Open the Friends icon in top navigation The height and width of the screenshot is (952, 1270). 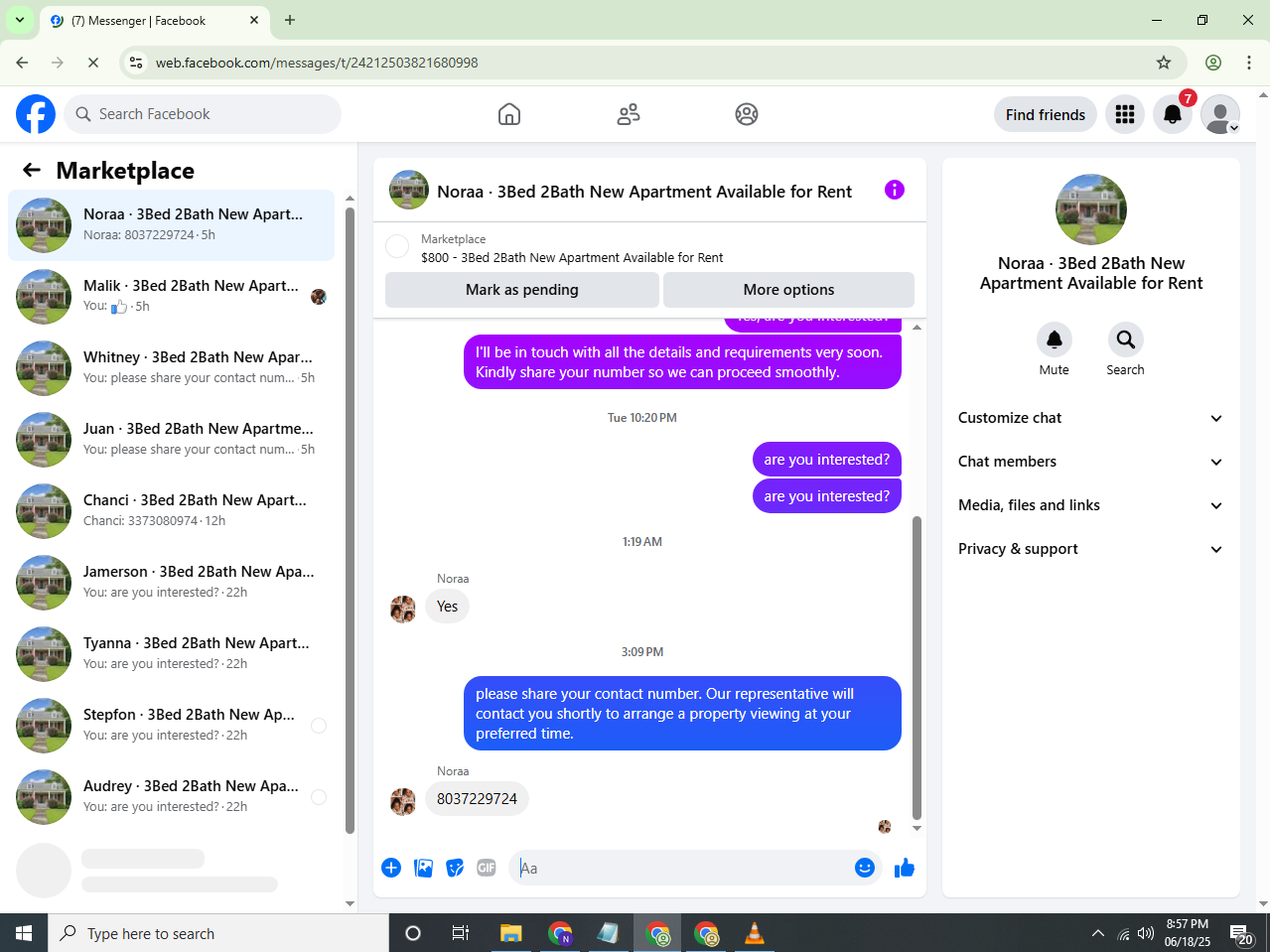pyautogui.click(x=629, y=114)
